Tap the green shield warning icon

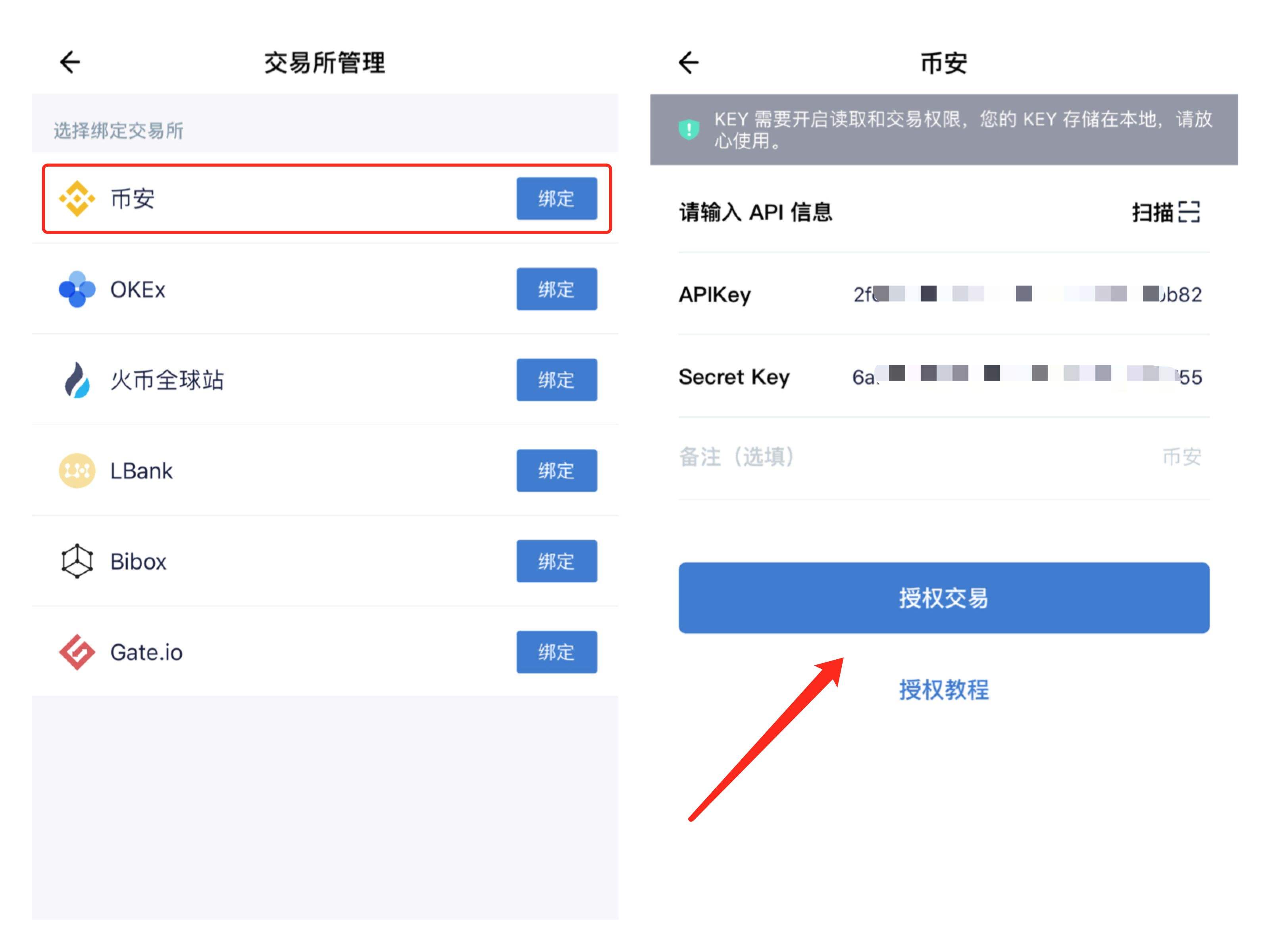(x=689, y=129)
